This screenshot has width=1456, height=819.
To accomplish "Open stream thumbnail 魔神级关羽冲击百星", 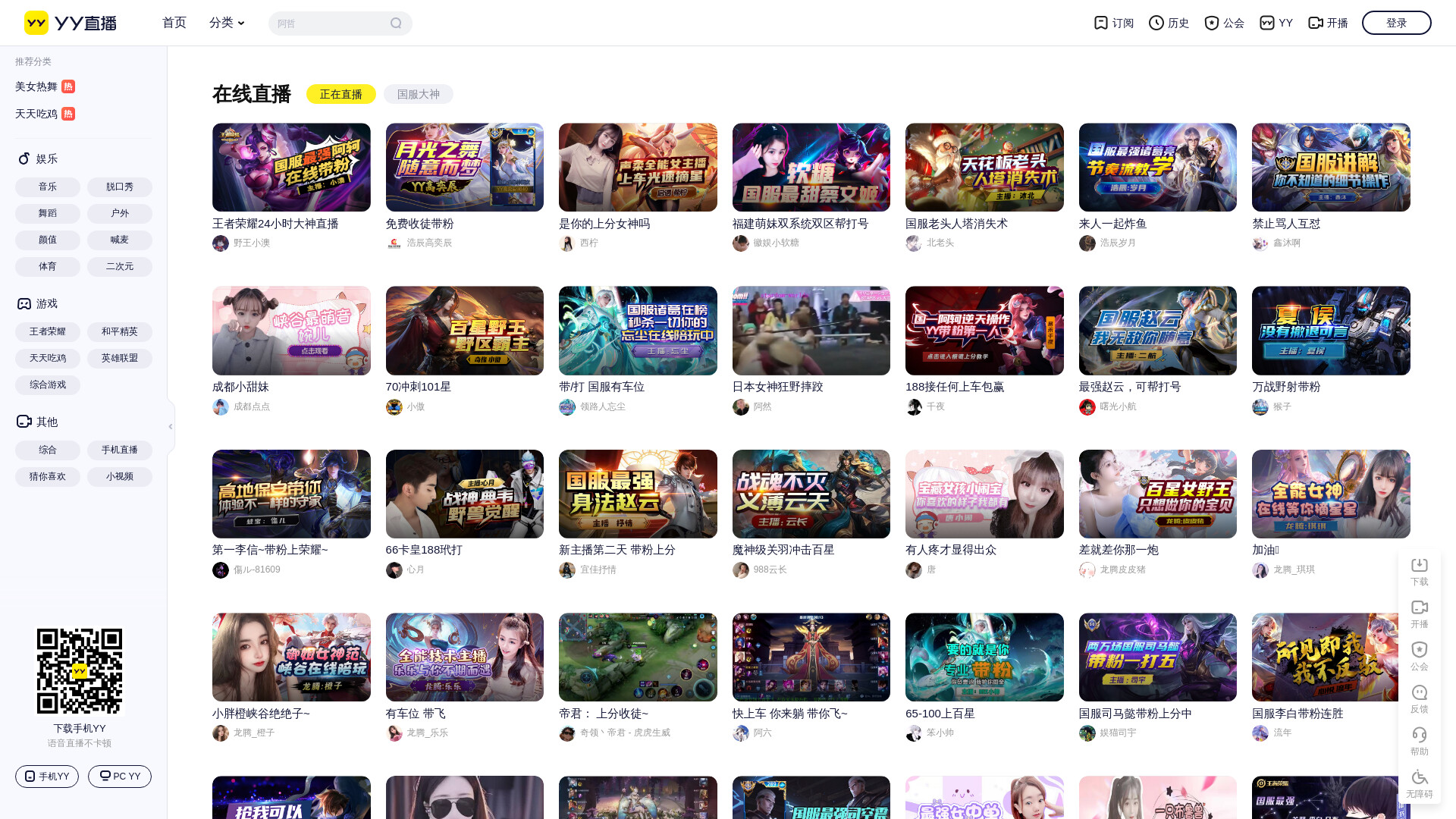I will pyautogui.click(x=811, y=494).
